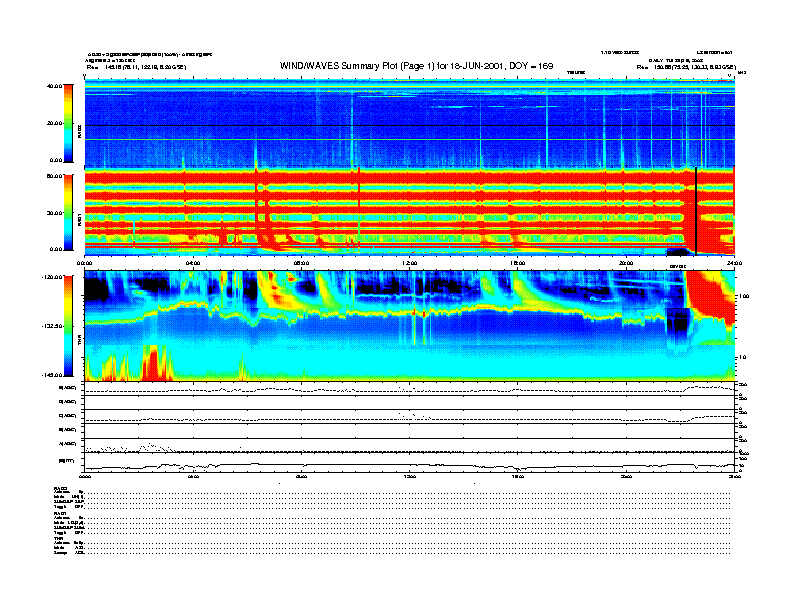
Task: Click 16:00 on the axis below RAD1
Action: click(x=518, y=263)
